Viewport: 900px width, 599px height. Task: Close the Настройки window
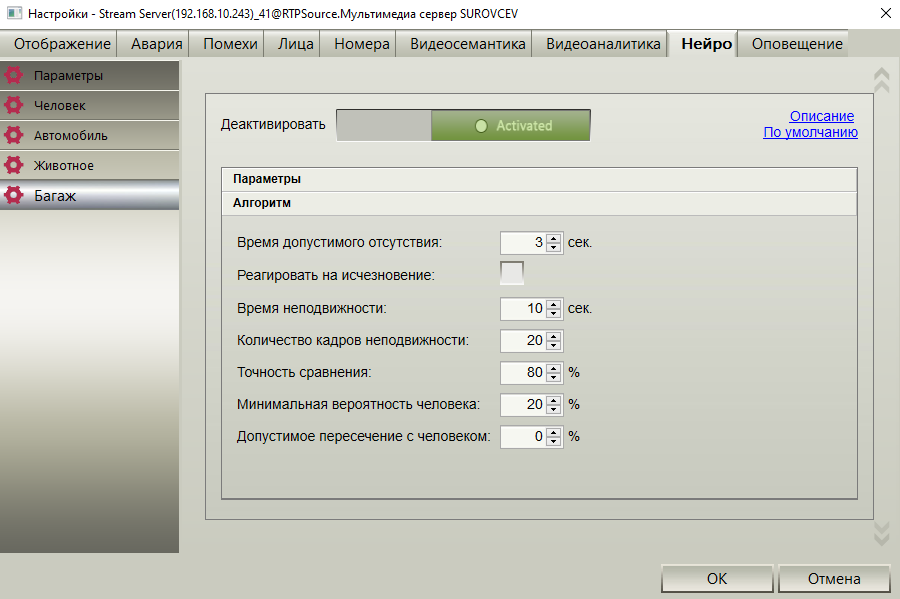coord(886,13)
